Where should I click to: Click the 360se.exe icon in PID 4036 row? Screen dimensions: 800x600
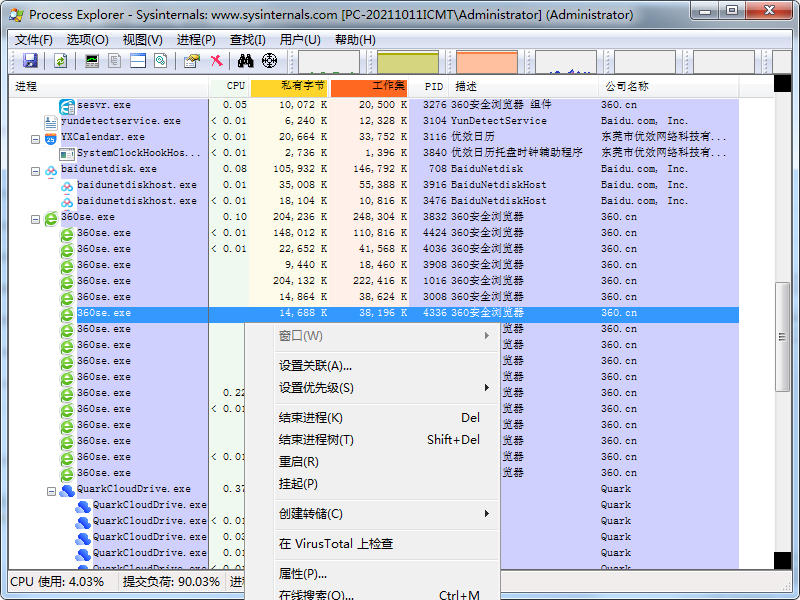pos(67,249)
